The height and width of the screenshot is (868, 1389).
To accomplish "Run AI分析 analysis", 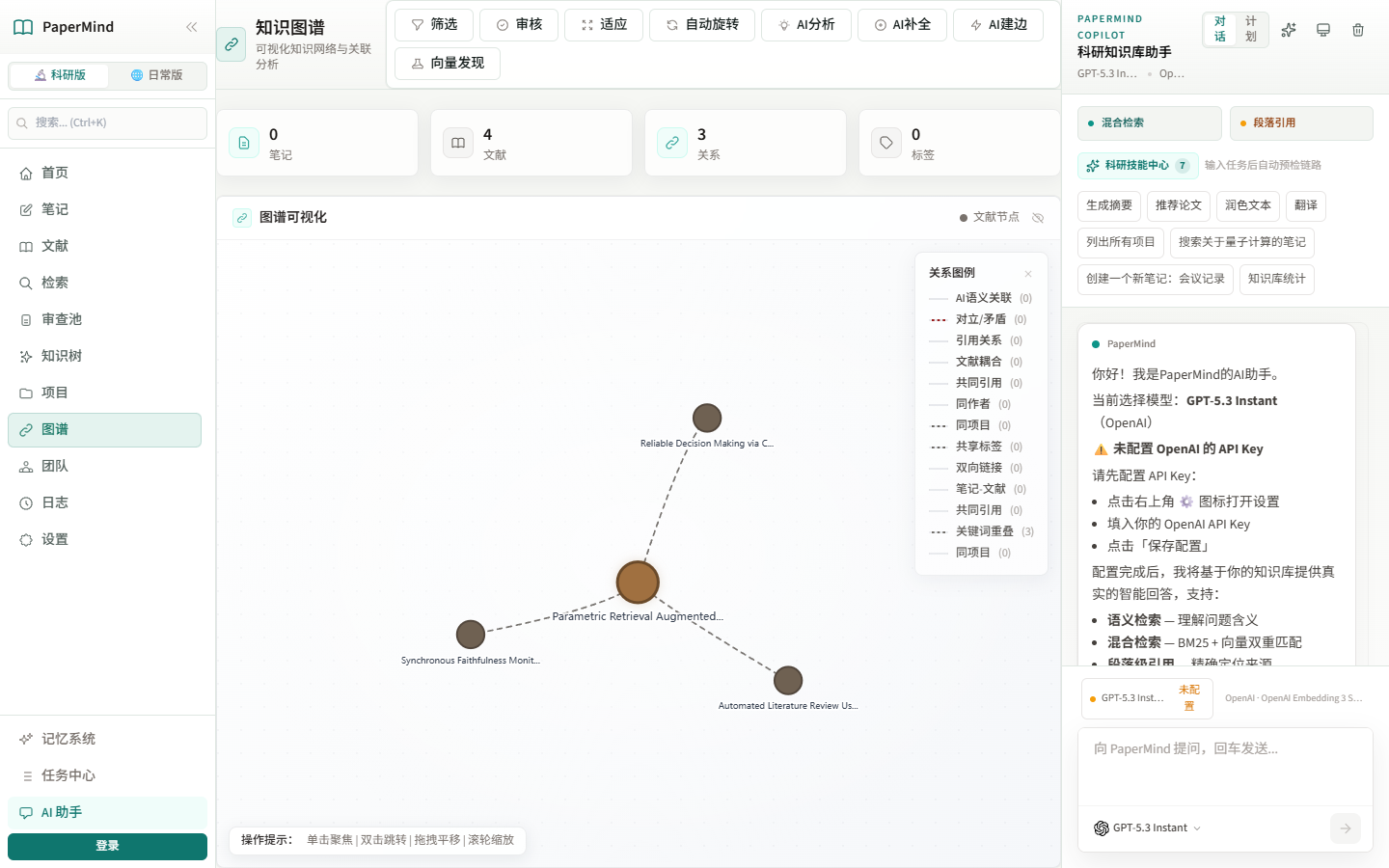I will coord(806,24).
